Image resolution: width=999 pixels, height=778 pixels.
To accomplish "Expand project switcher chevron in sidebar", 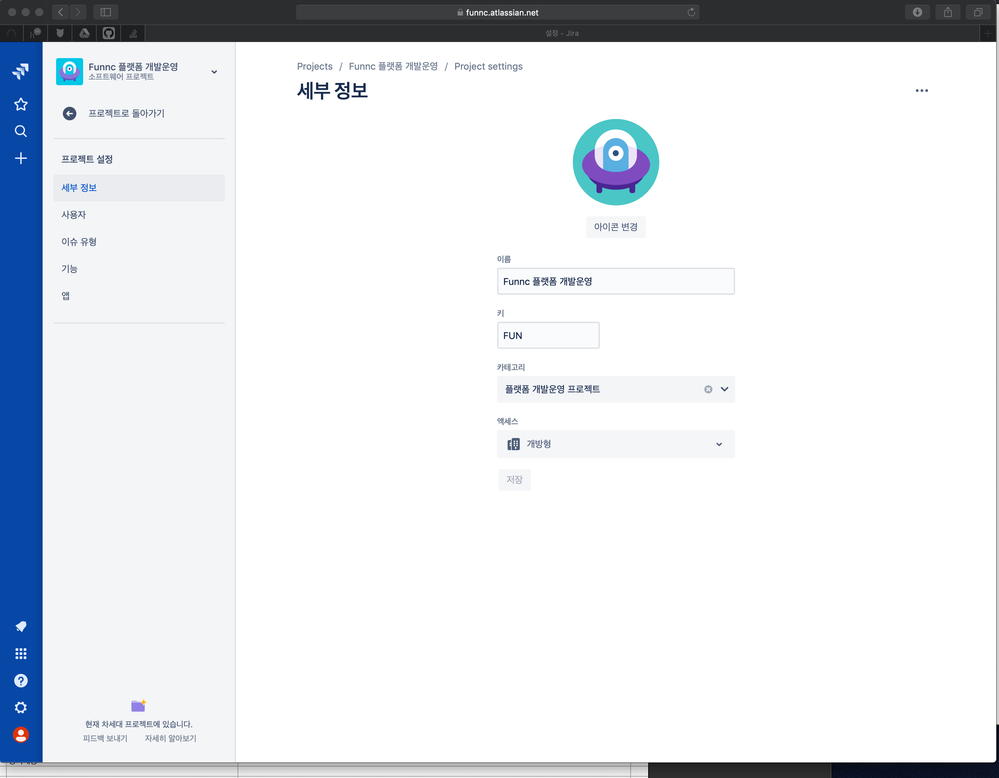I will tap(214, 72).
